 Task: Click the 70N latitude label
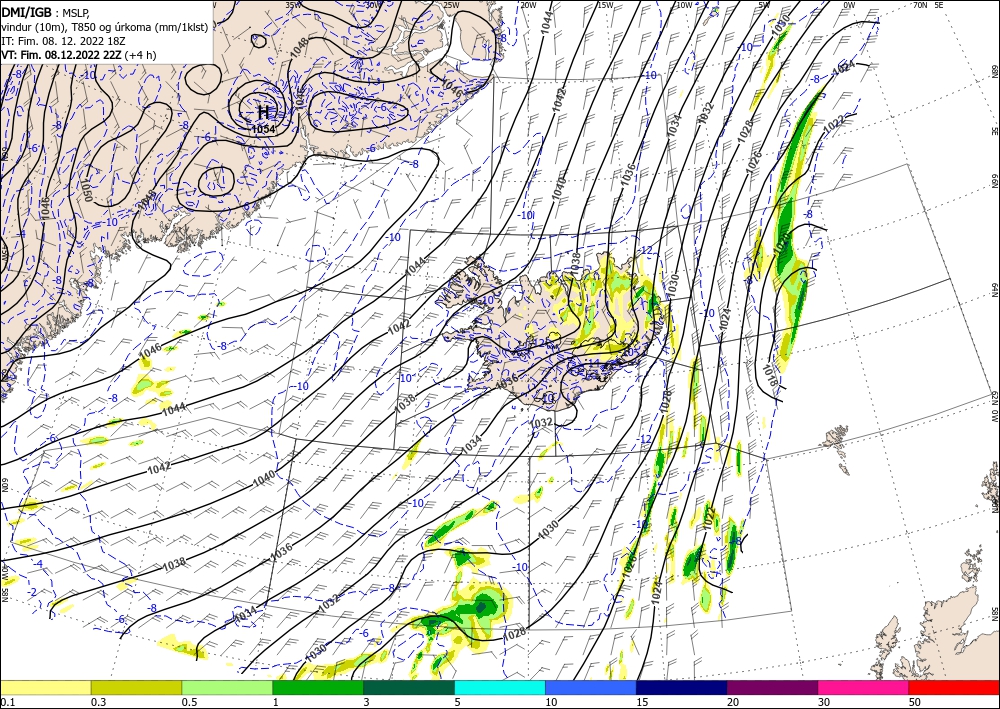(x=920, y=4)
